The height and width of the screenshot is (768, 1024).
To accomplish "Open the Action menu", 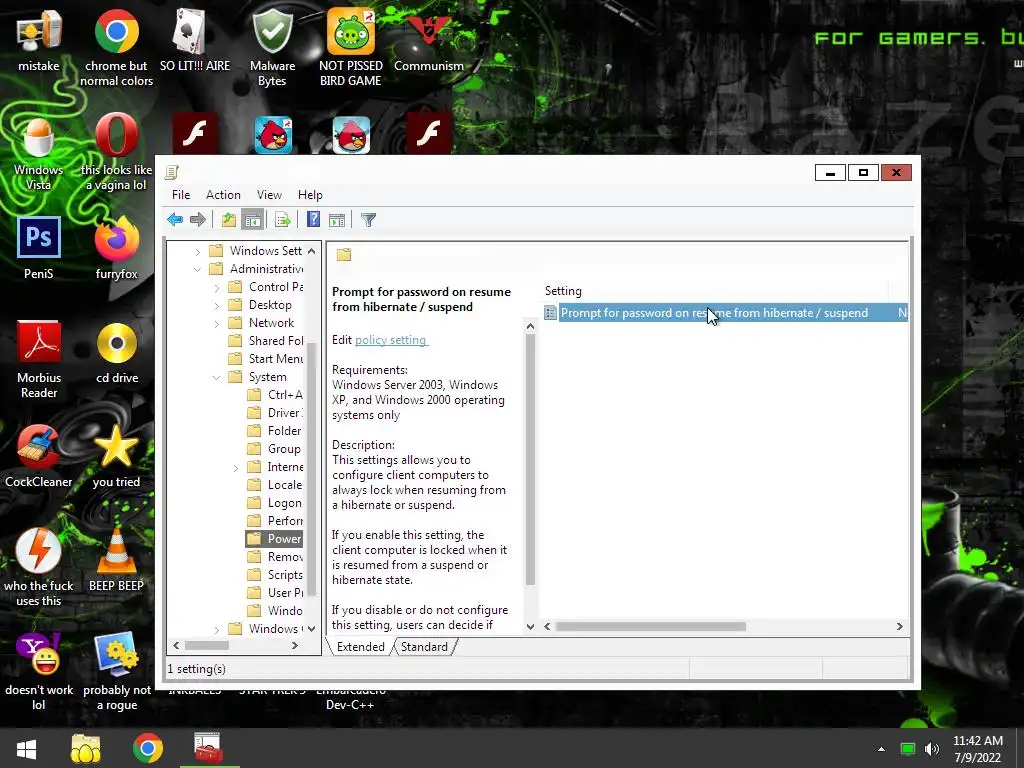I will [x=223, y=195].
